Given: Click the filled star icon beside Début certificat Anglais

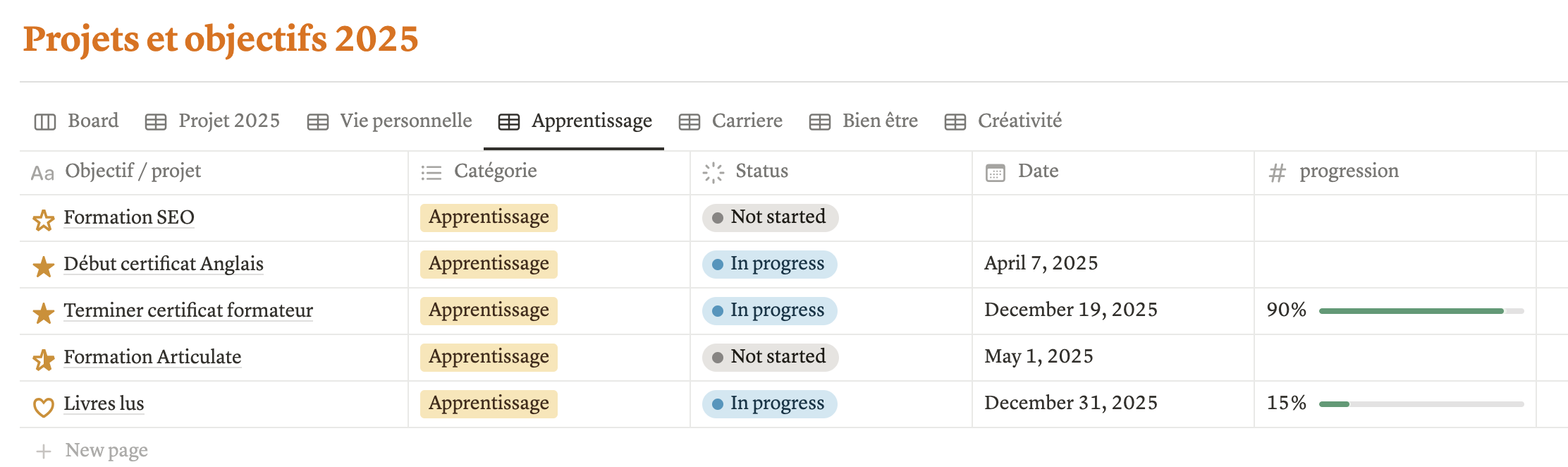Looking at the screenshot, I should point(44,266).
